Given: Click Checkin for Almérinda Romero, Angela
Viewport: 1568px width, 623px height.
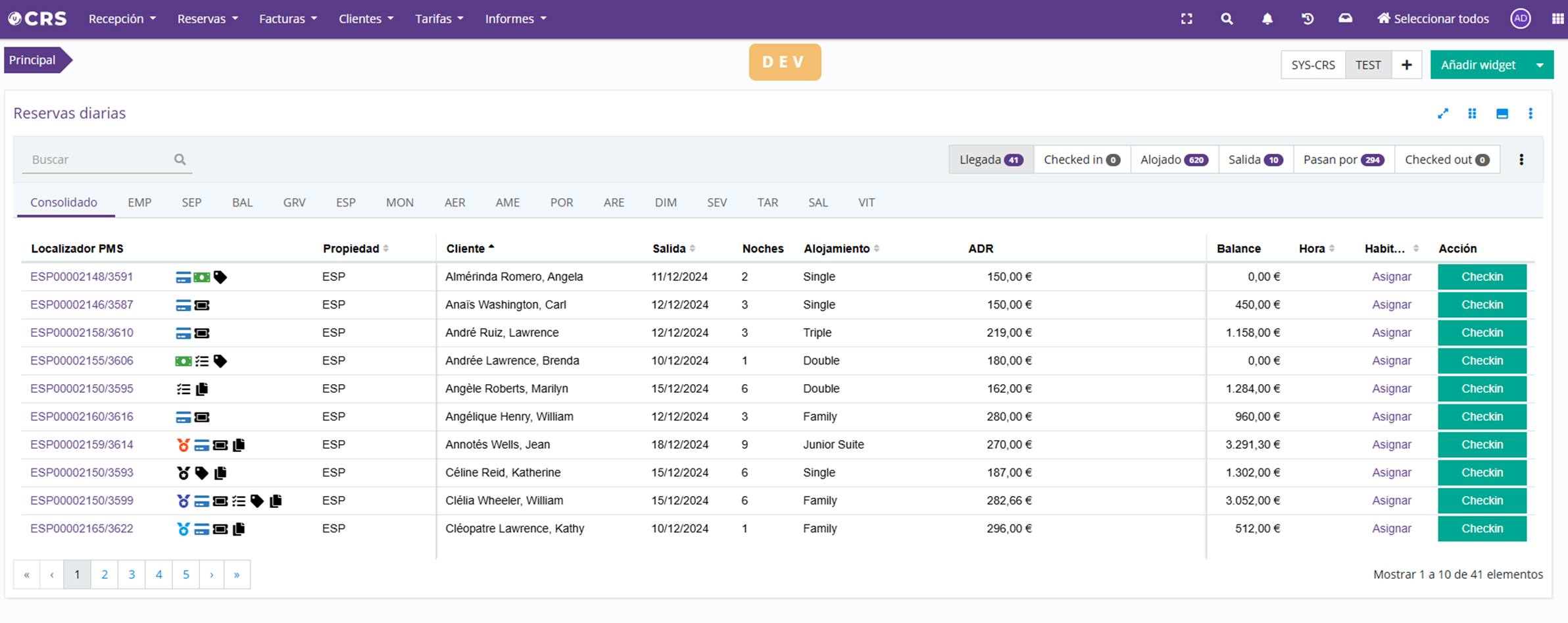Looking at the screenshot, I should coord(1481,277).
